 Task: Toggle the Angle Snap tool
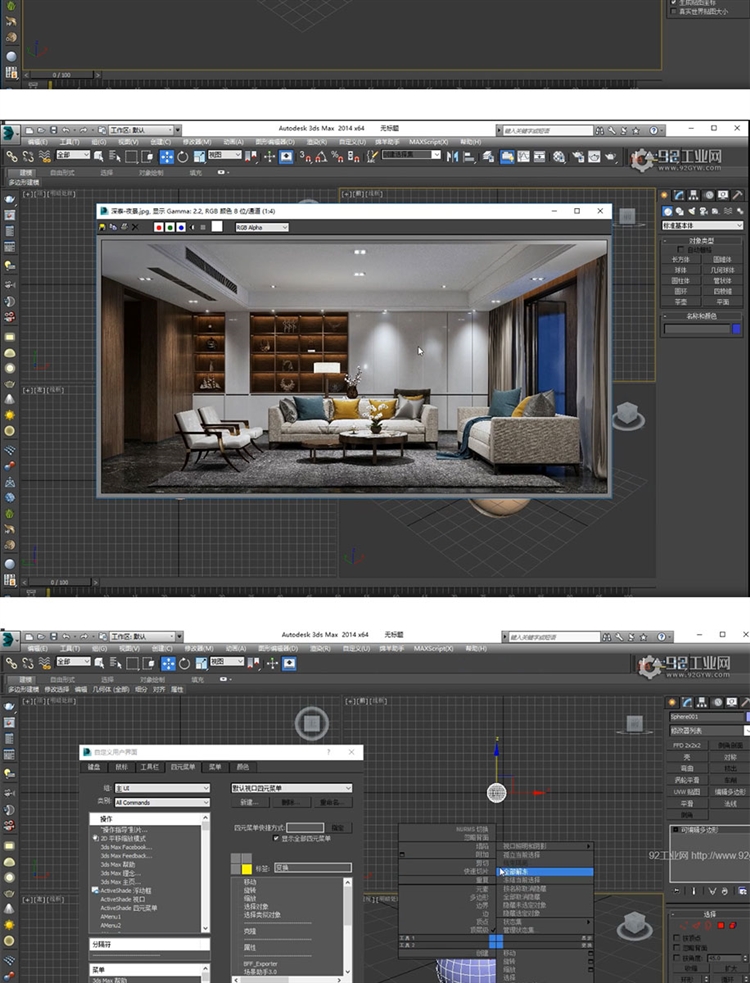click(x=321, y=156)
